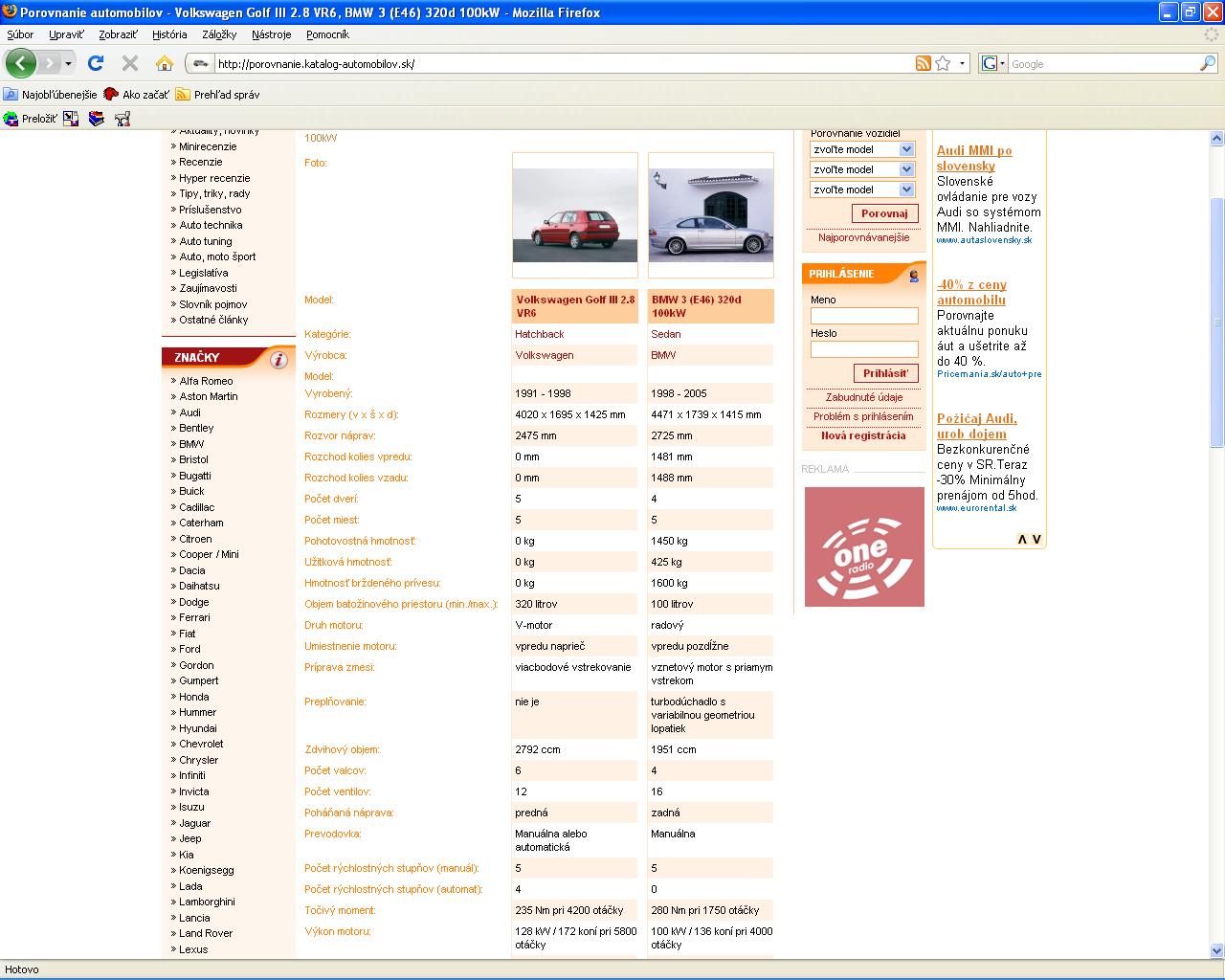Viewport: 1225px width, 980px height.
Task: Open Najobľúbenejšie bookmarks folder
Action: coord(51,95)
